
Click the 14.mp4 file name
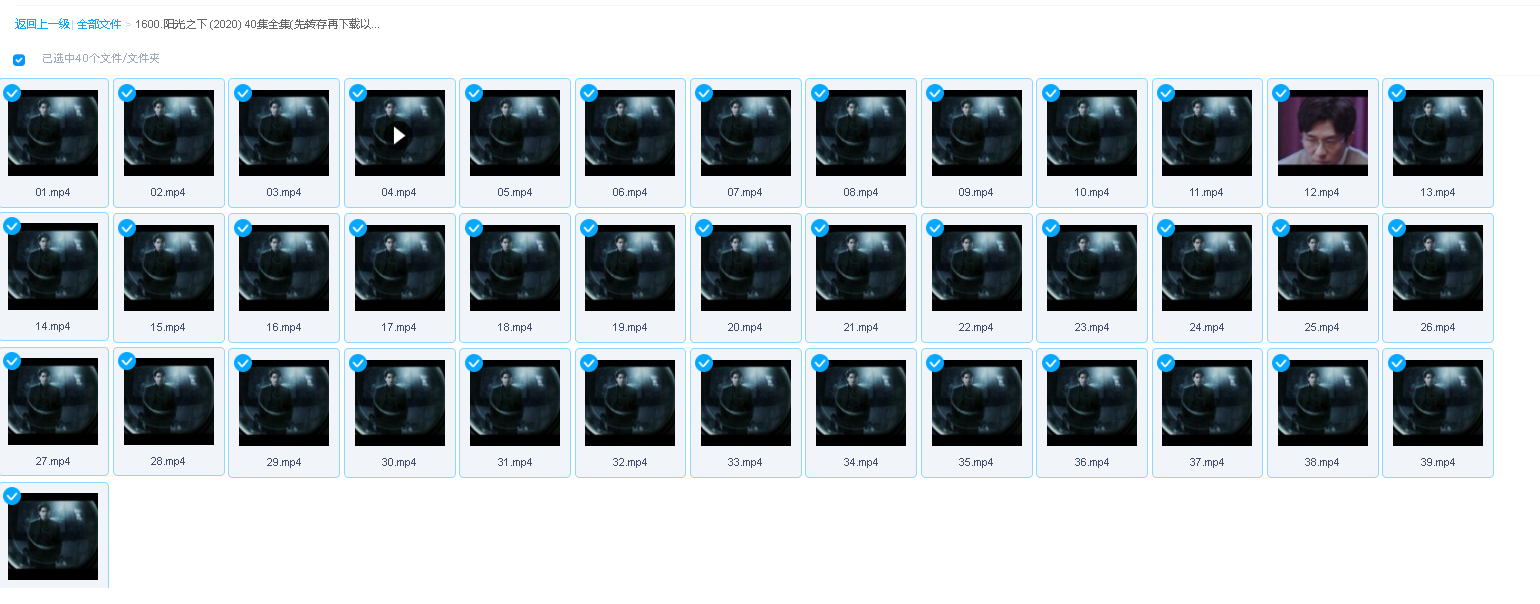coord(53,326)
